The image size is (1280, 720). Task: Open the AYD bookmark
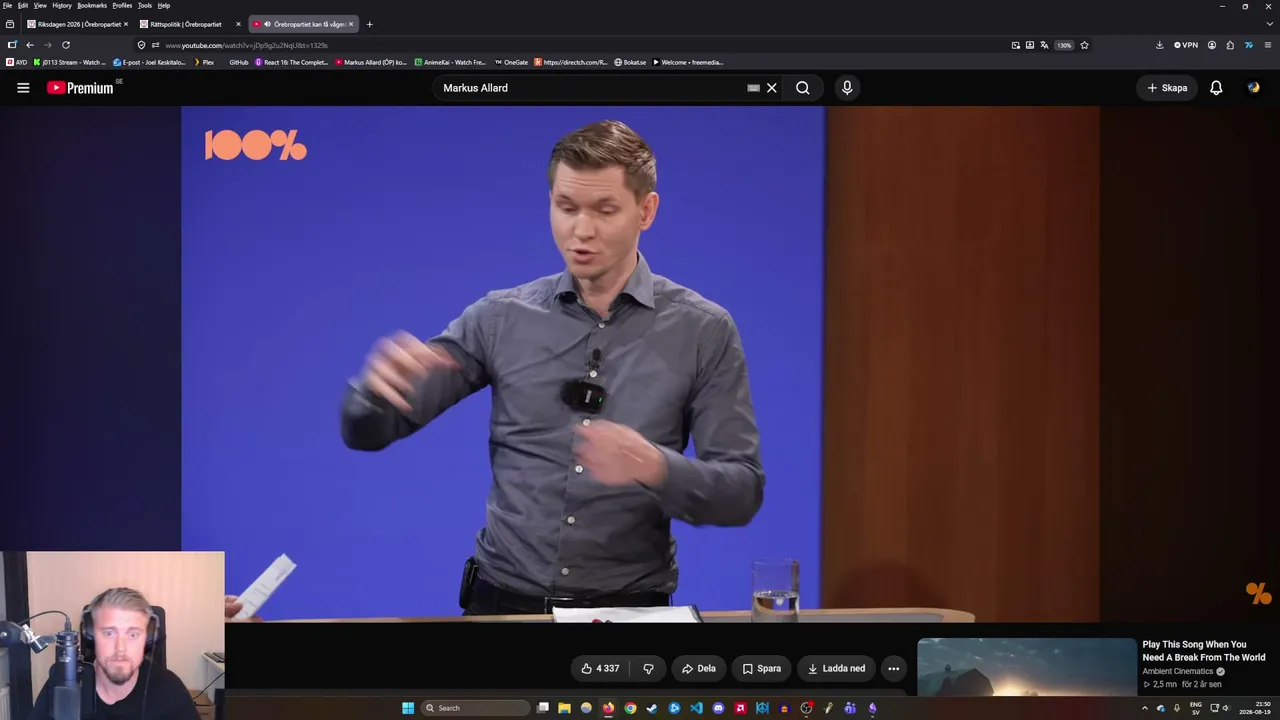pyautogui.click(x=17, y=62)
